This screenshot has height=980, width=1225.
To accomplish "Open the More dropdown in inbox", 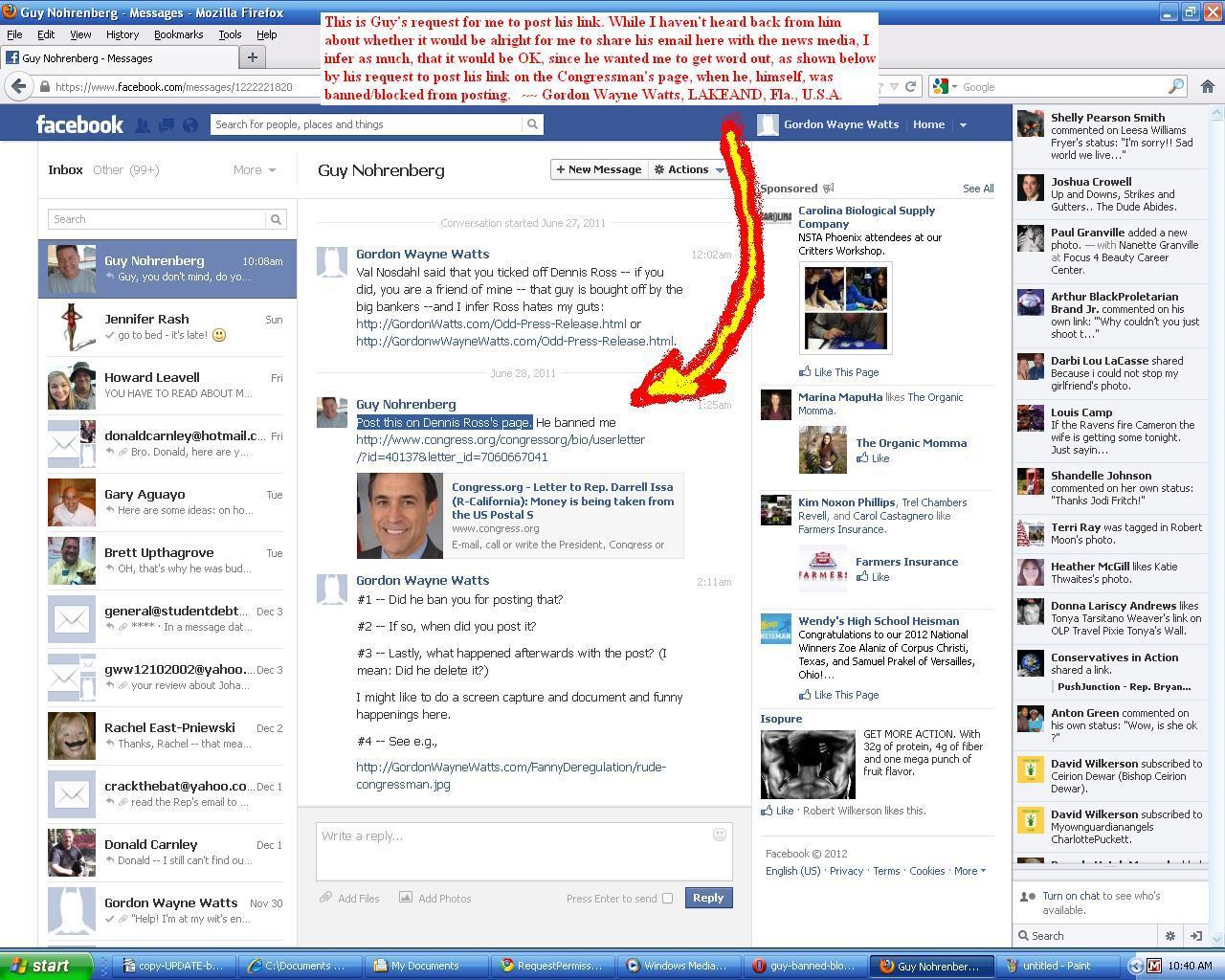I will coord(255,169).
